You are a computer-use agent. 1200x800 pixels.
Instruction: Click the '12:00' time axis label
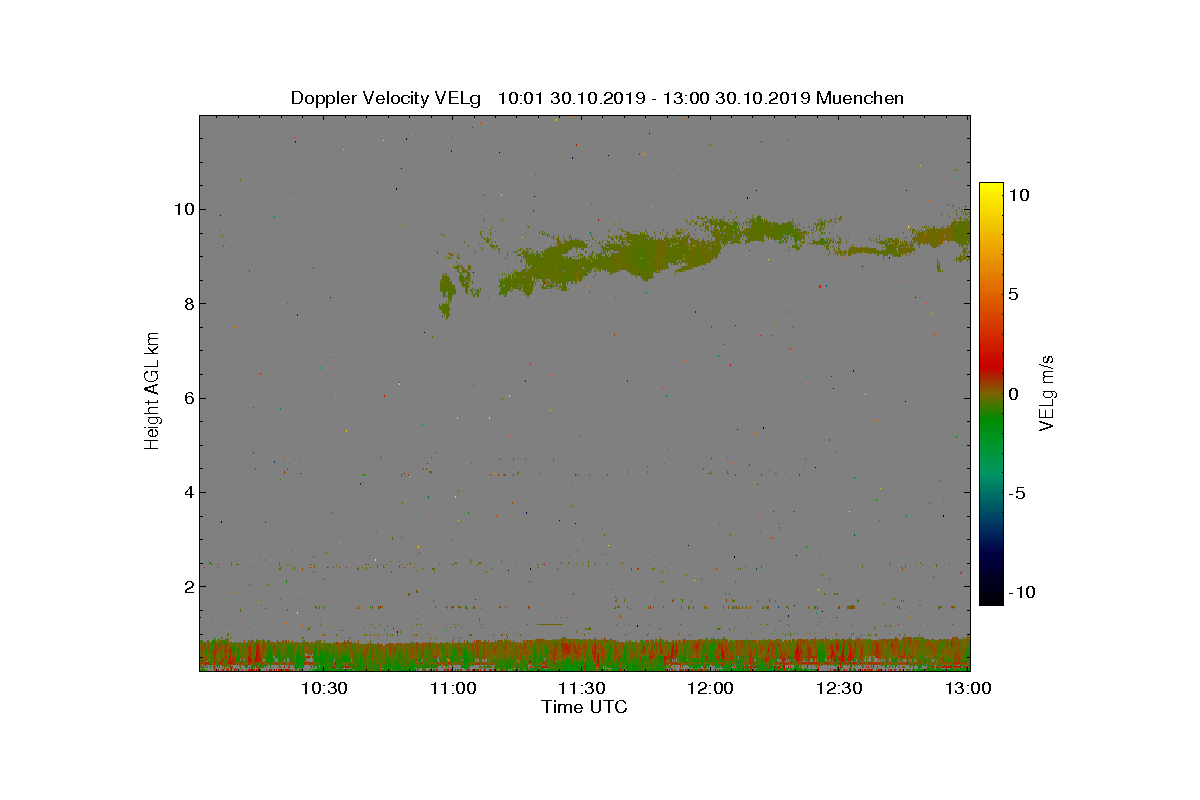[x=711, y=688]
